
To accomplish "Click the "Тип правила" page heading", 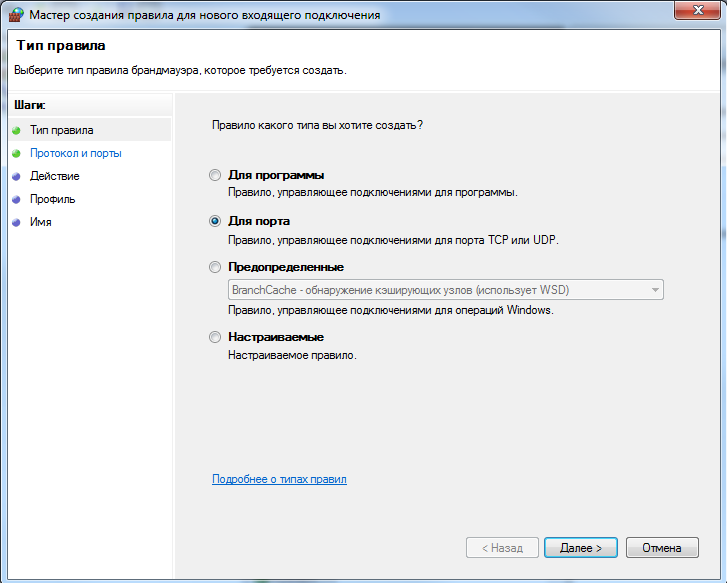I will coord(61,45).
